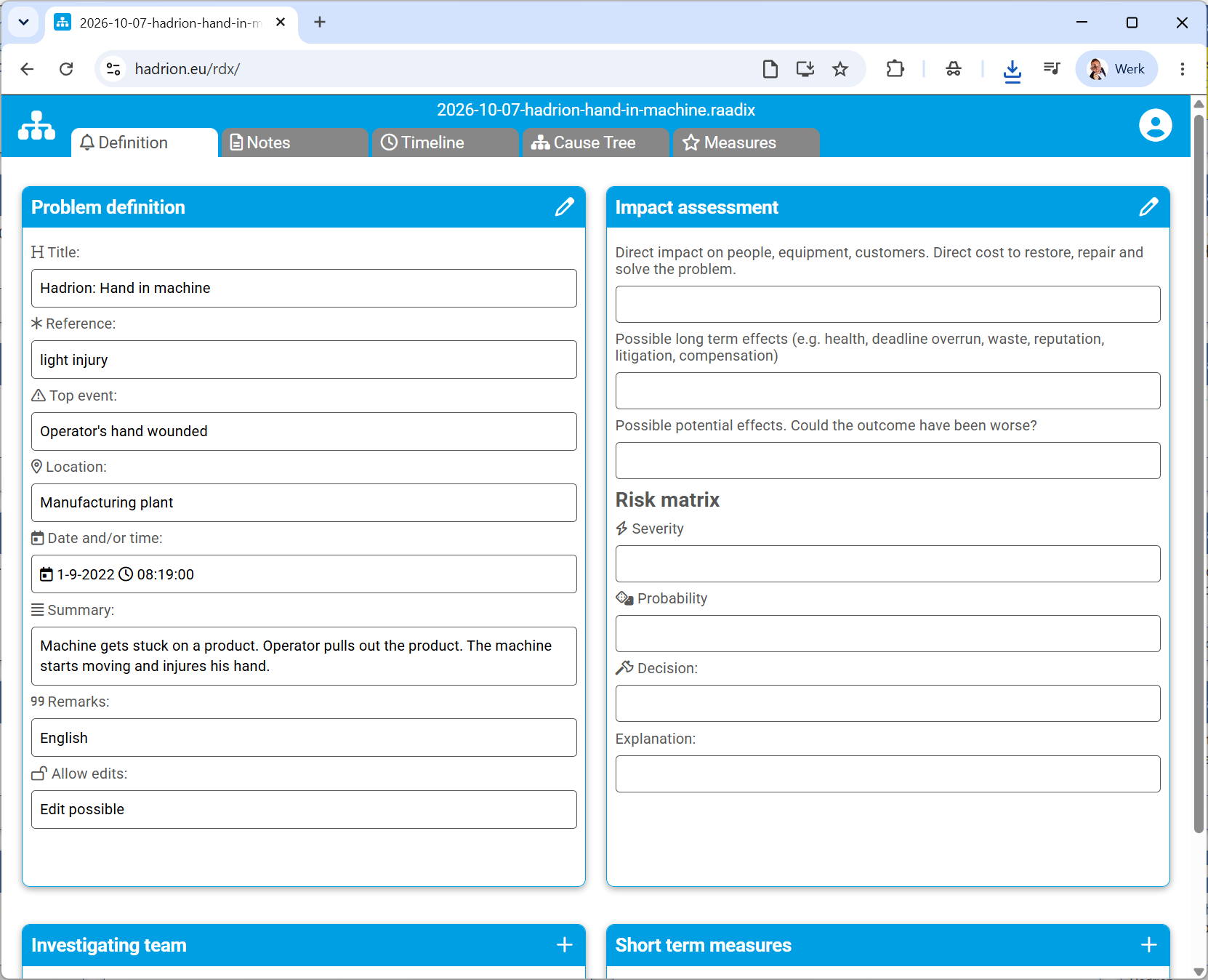Open the Measures tab
Viewport: 1208px width, 980px height.
746,142
